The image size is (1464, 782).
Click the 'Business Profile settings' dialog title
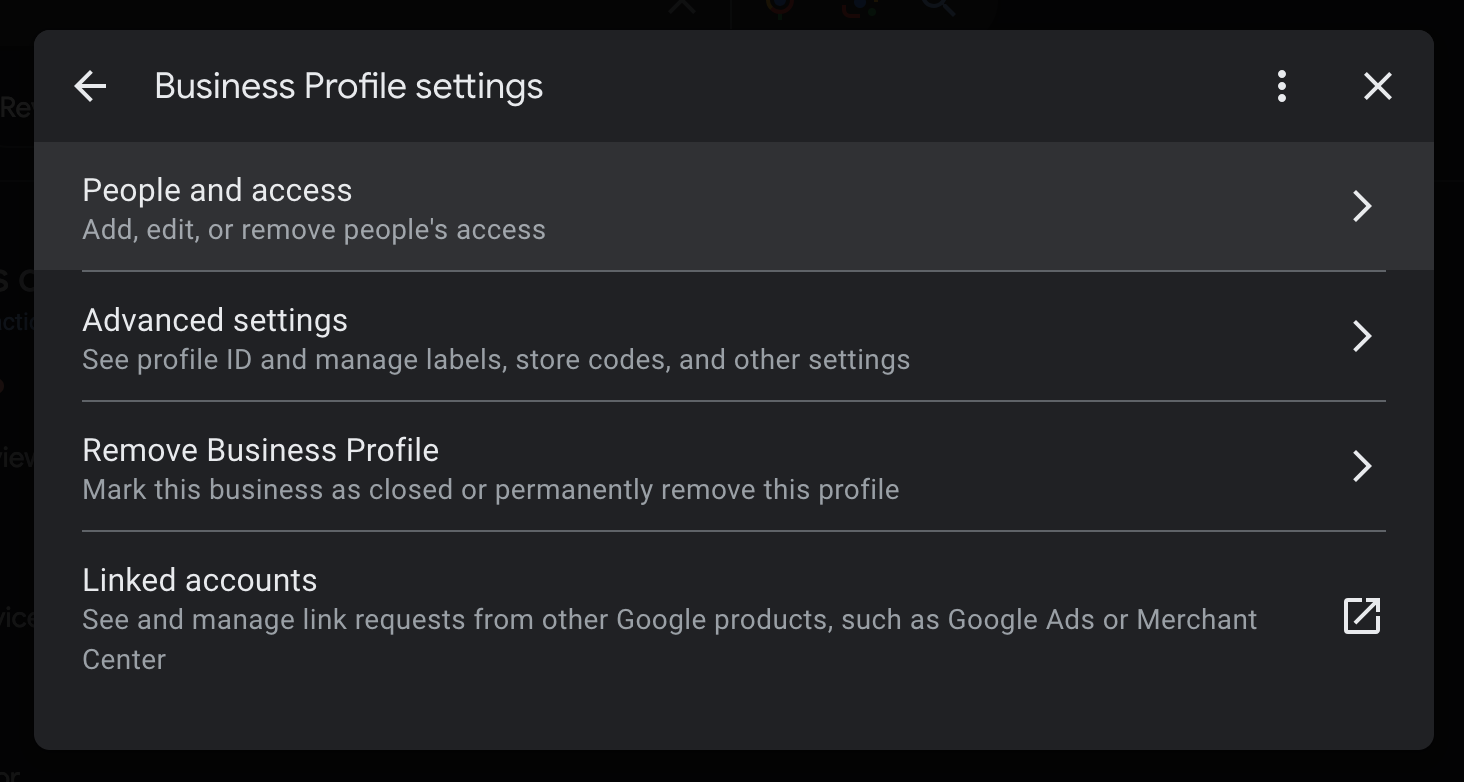(x=348, y=87)
